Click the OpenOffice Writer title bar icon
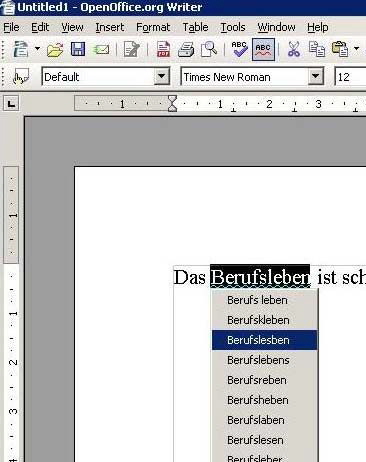Image resolution: width=366 pixels, height=462 pixels. tap(7, 7)
